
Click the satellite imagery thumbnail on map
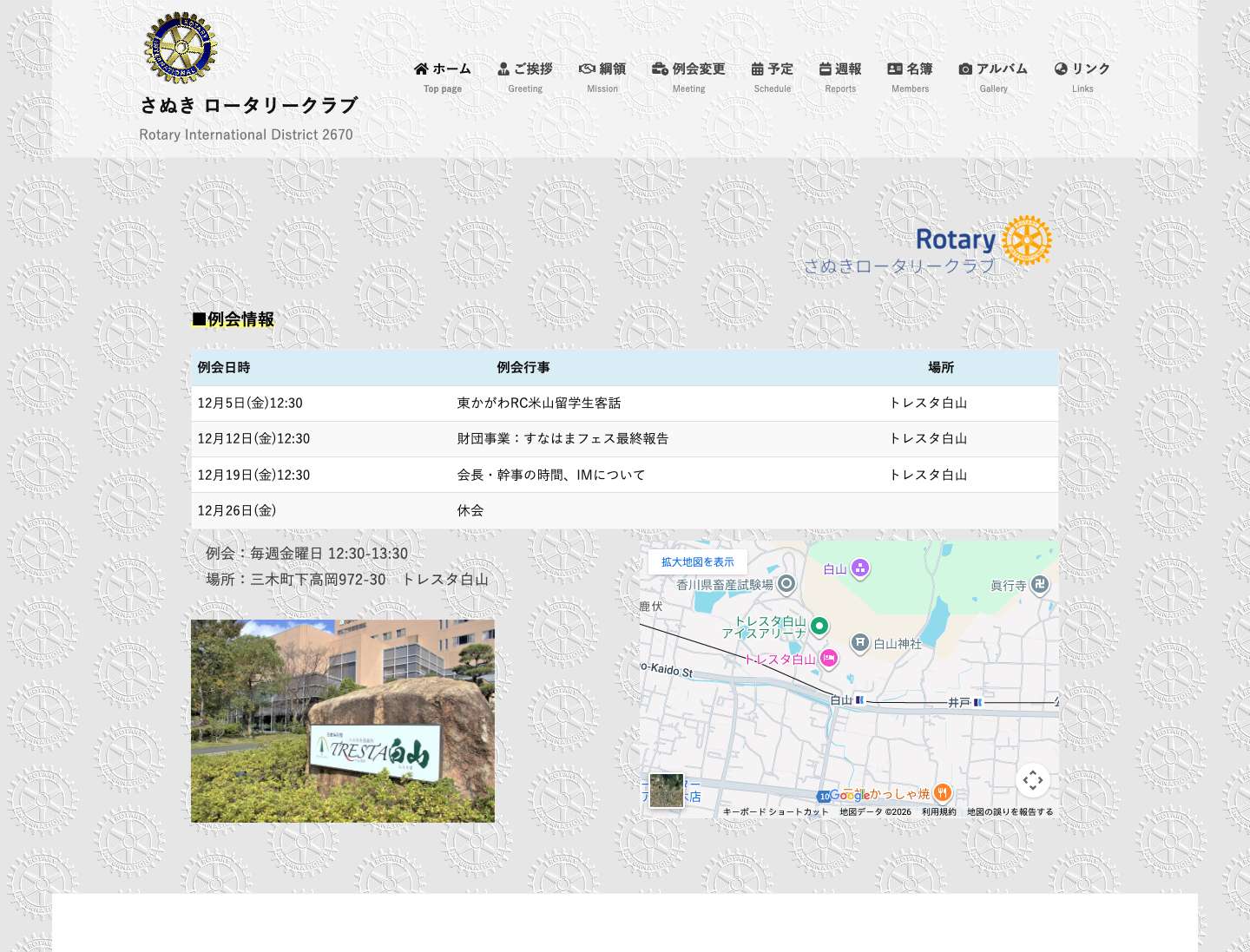click(666, 791)
